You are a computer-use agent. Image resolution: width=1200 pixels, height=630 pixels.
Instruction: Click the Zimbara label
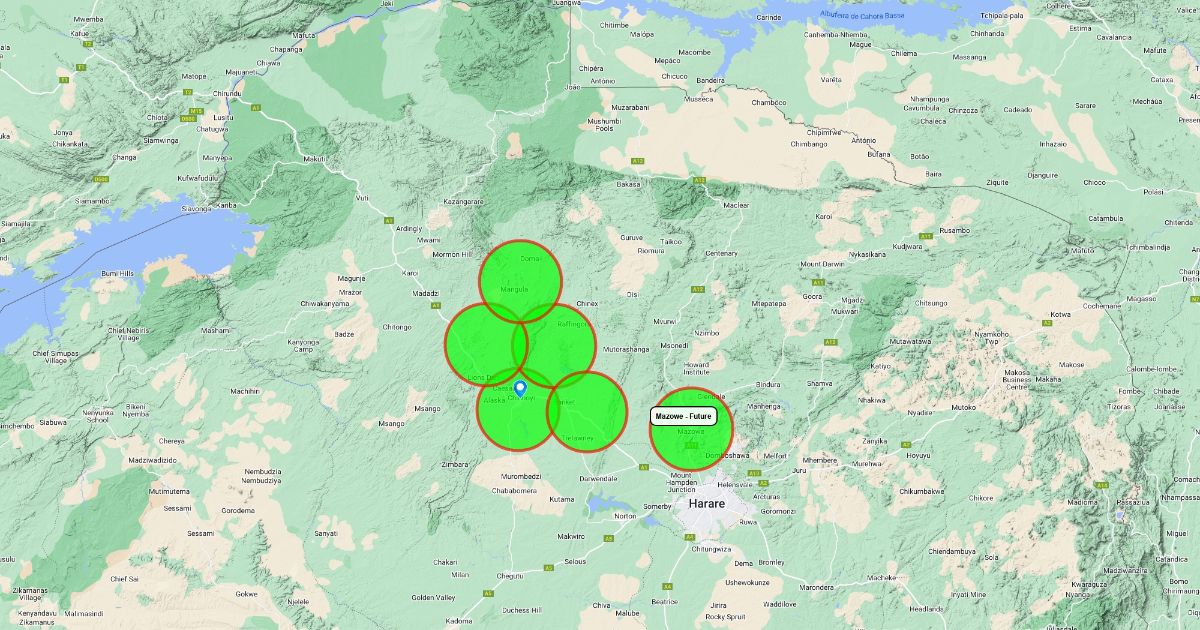click(455, 464)
